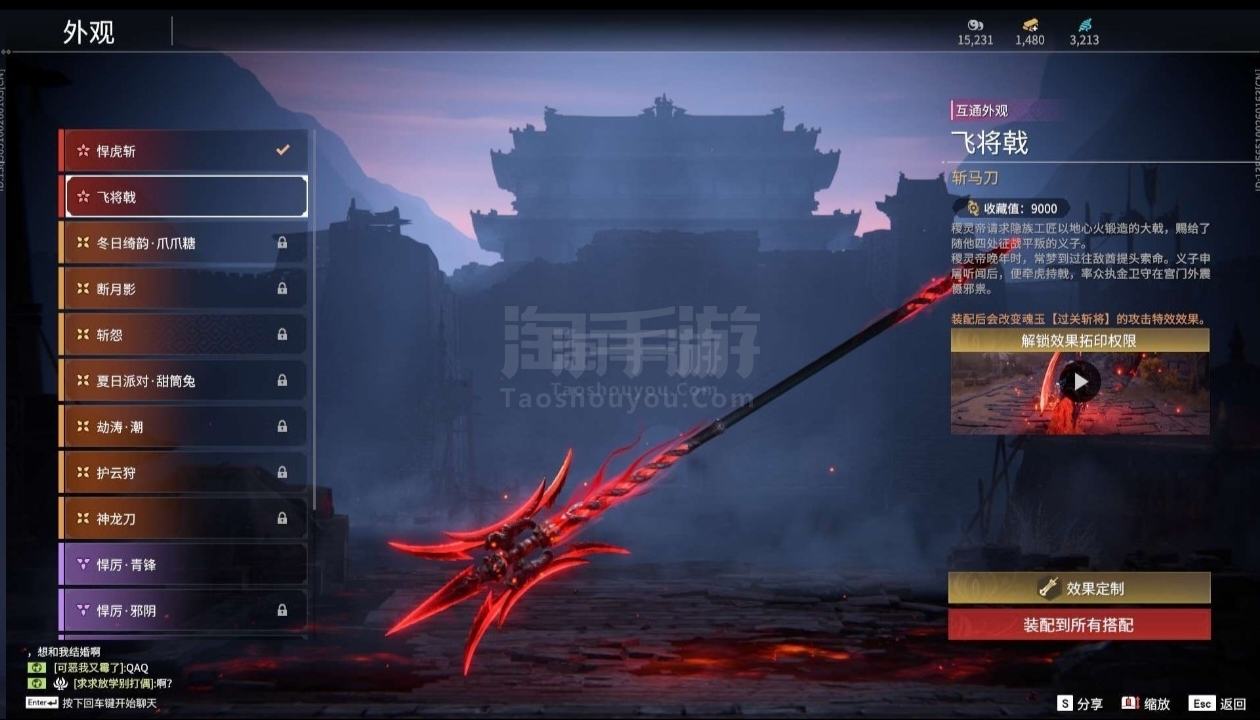
Task: Click the equipped checkmark on 悍虎斩
Action: [283, 150]
